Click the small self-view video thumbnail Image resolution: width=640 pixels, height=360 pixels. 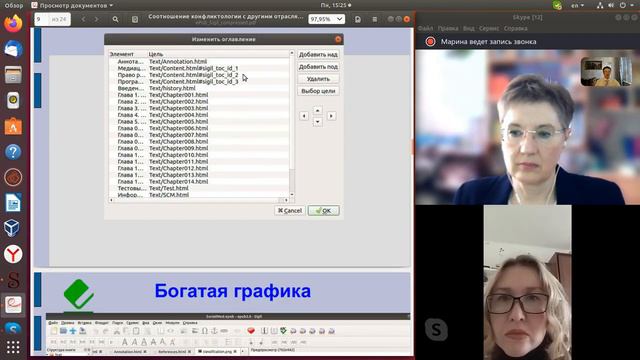point(606,71)
